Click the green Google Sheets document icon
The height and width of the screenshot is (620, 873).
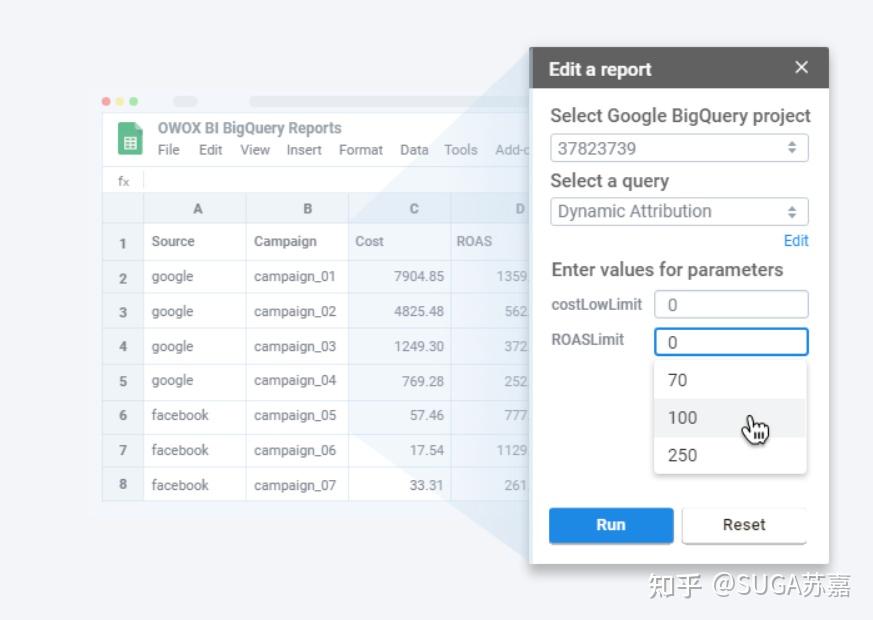pyautogui.click(x=130, y=138)
